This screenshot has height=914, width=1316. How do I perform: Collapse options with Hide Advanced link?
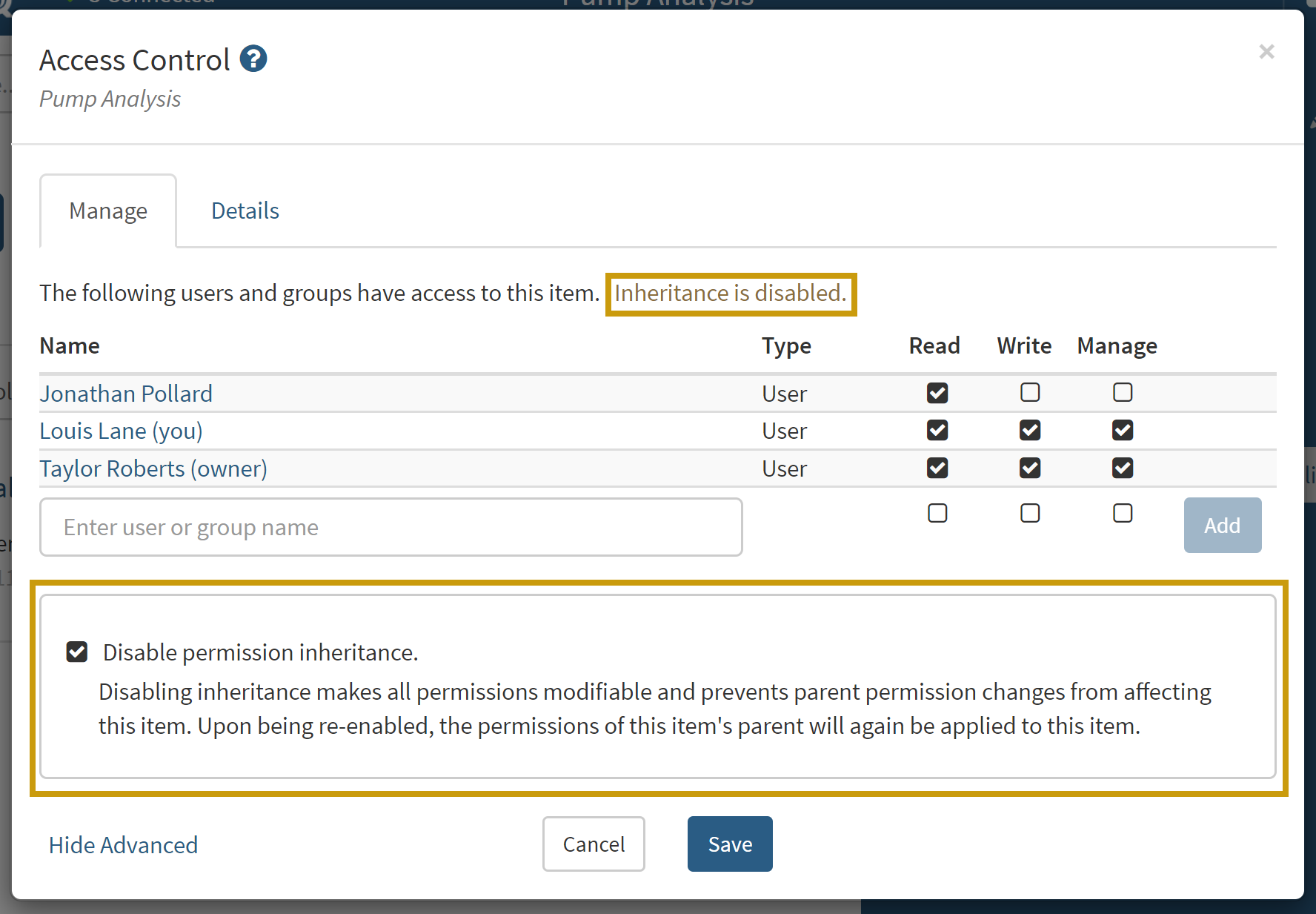(x=123, y=845)
